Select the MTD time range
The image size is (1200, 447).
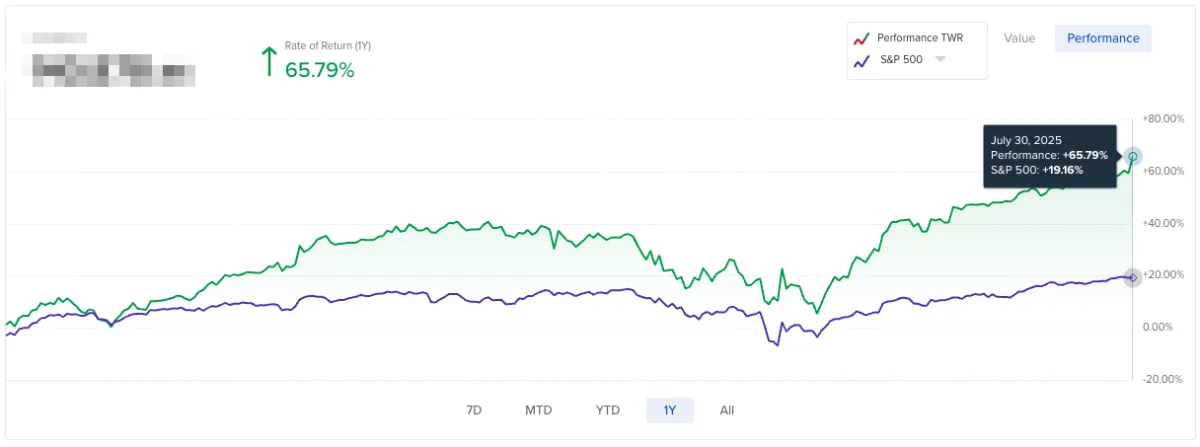pyautogui.click(x=540, y=410)
